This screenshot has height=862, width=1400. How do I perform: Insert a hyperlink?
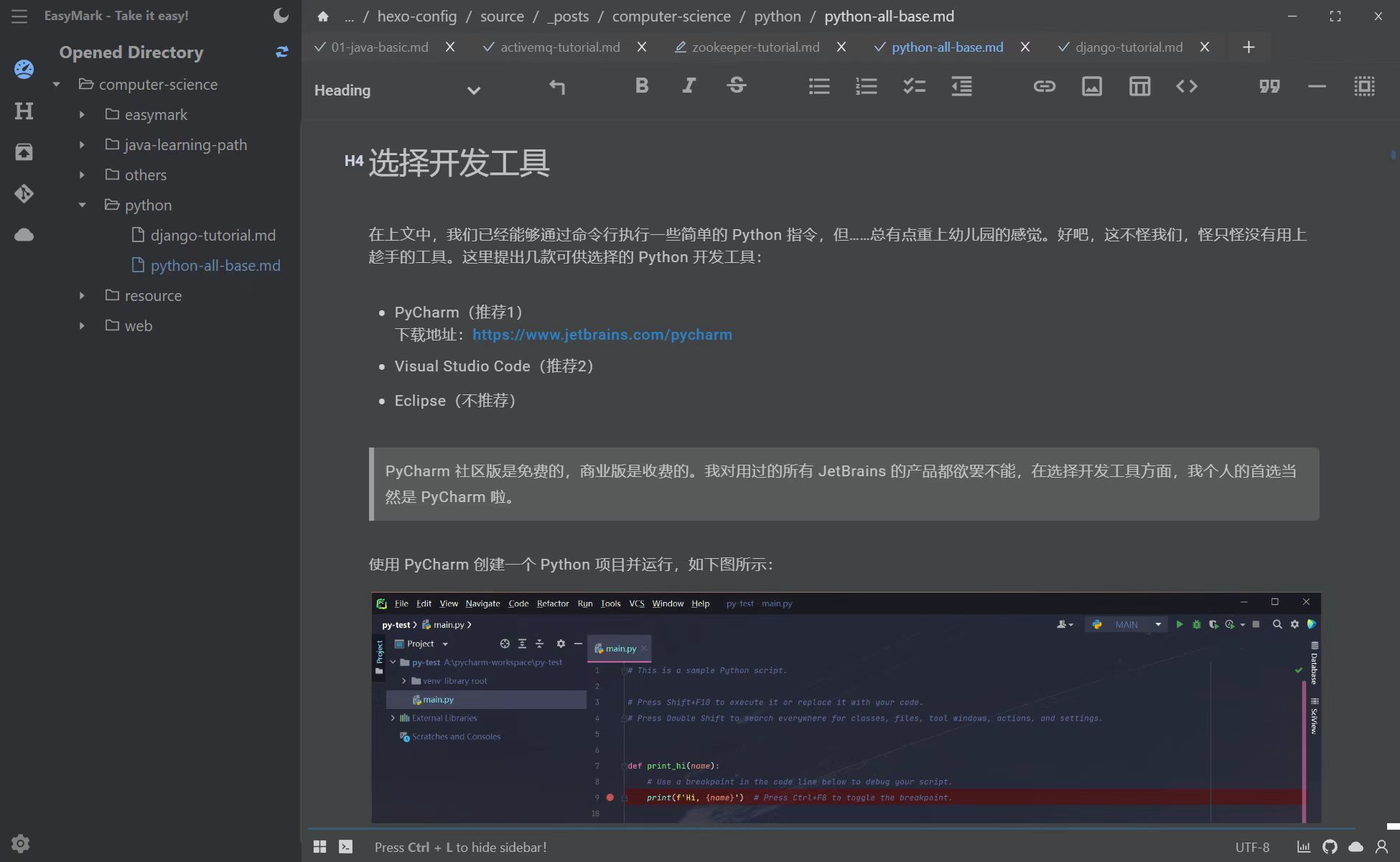1045,86
